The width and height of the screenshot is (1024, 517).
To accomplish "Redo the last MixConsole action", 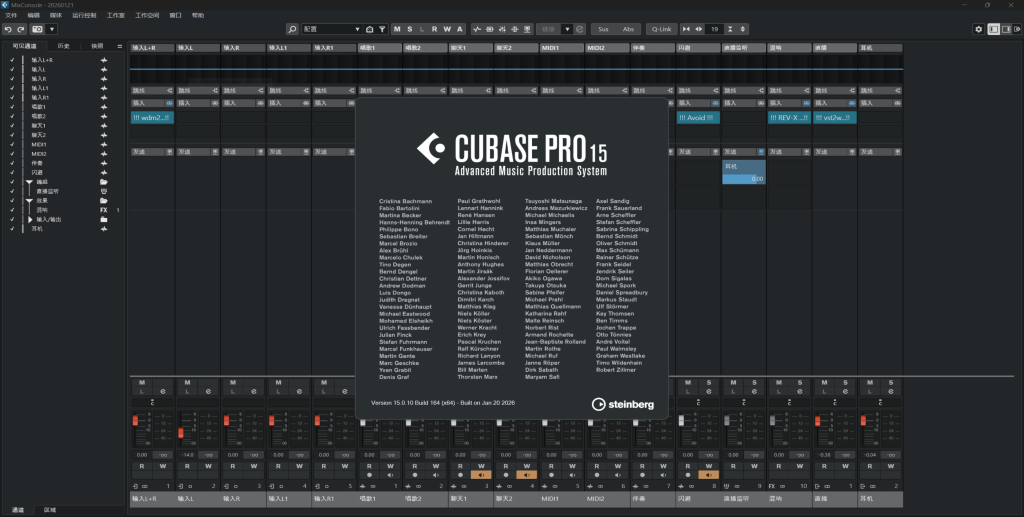I will [x=21, y=29].
